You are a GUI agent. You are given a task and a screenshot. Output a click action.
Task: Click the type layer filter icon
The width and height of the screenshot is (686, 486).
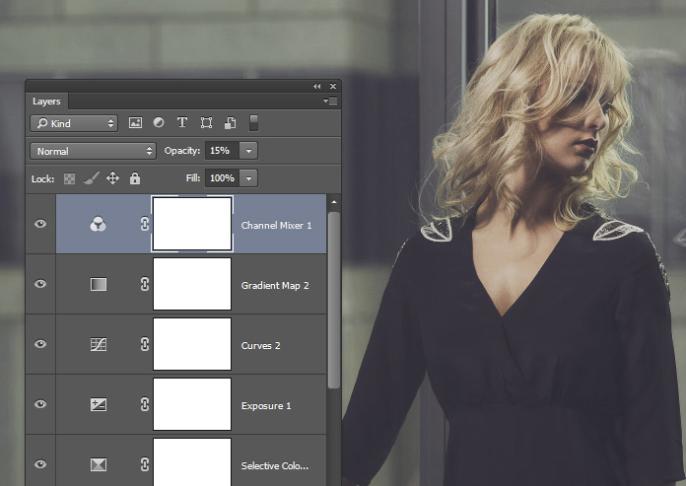[x=182, y=123]
